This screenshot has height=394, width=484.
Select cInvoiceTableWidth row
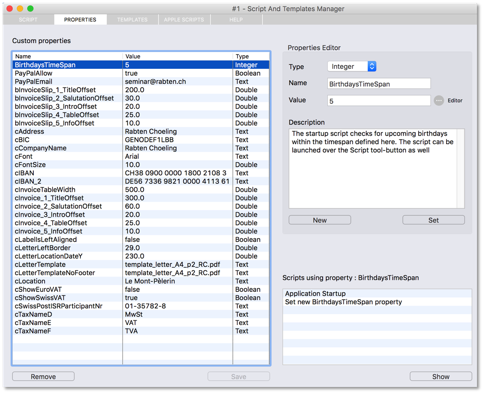pos(141,190)
